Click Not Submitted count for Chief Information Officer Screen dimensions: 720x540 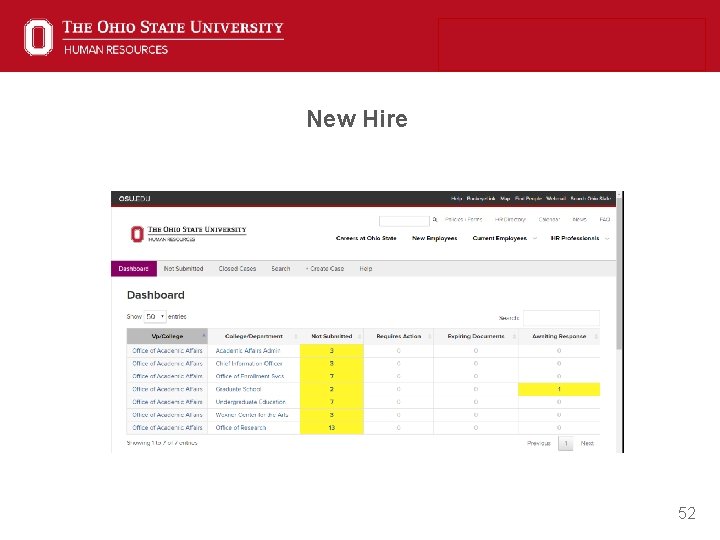click(x=332, y=363)
